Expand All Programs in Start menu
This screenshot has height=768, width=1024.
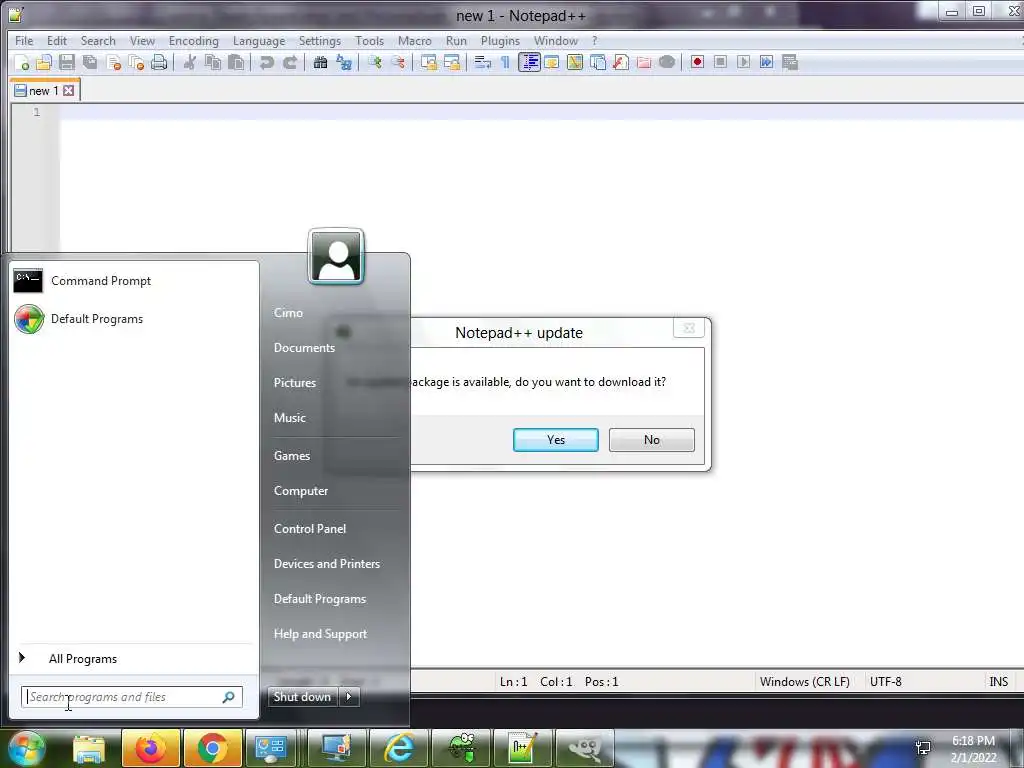click(134, 659)
